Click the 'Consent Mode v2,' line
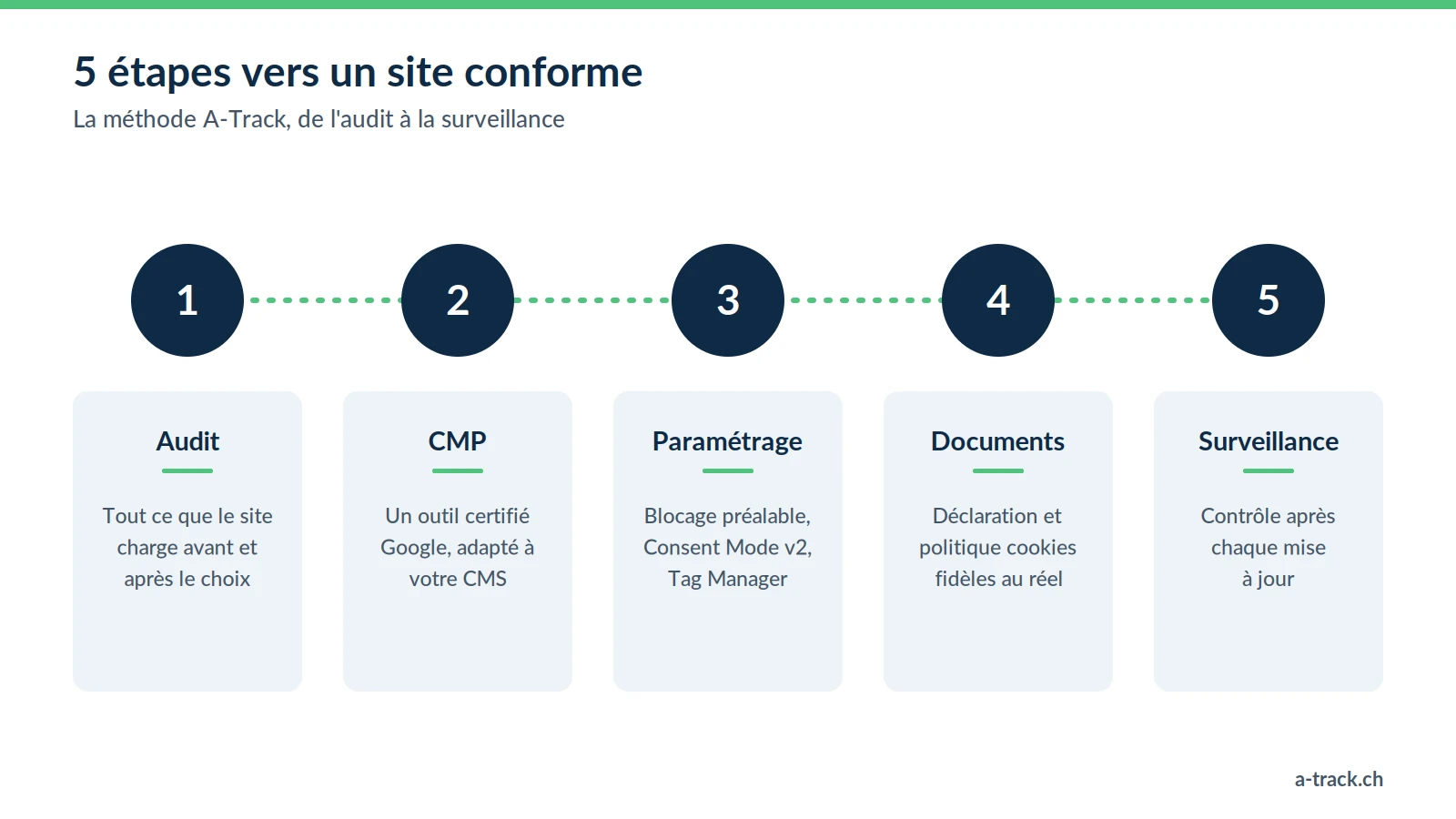 [x=728, y=548]
